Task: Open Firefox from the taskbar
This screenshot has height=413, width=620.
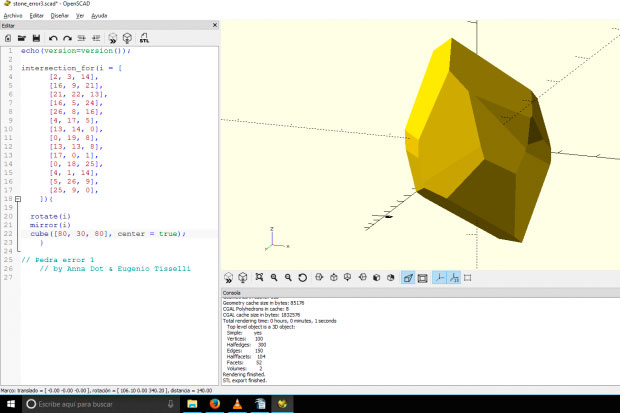Action: click(214, 403)
